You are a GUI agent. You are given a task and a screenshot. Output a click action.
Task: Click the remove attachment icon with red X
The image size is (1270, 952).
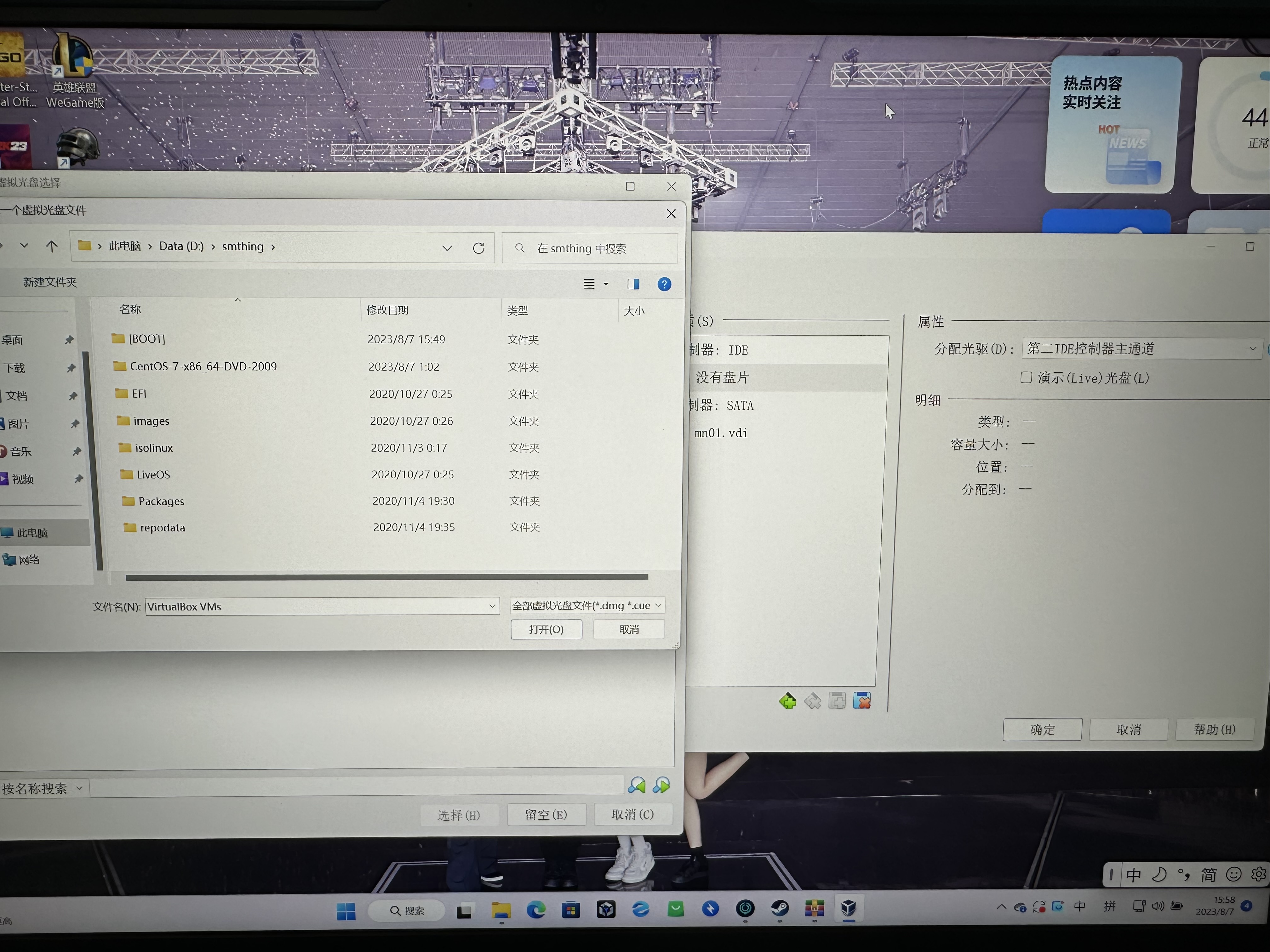tap(862, 701)
